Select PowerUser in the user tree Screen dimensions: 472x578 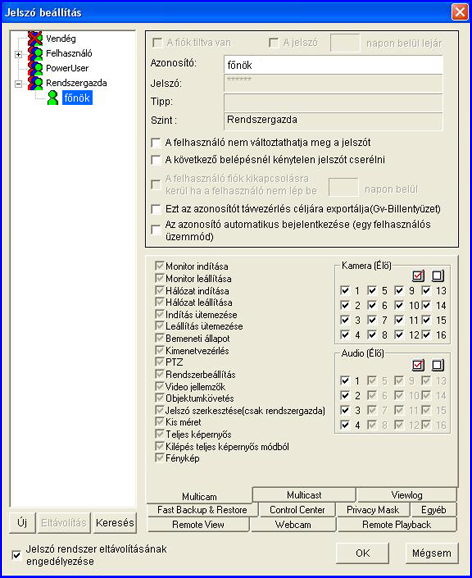[x=67, y=68]
